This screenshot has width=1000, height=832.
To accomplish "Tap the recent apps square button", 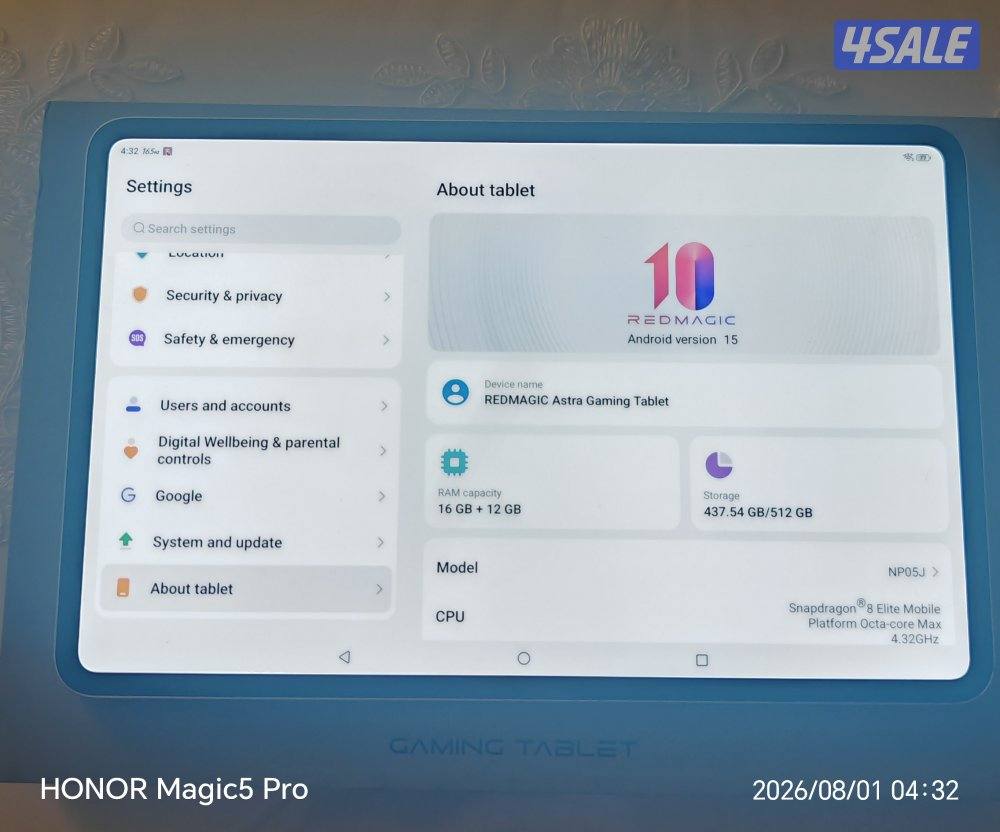I will [x=702, y=660].
